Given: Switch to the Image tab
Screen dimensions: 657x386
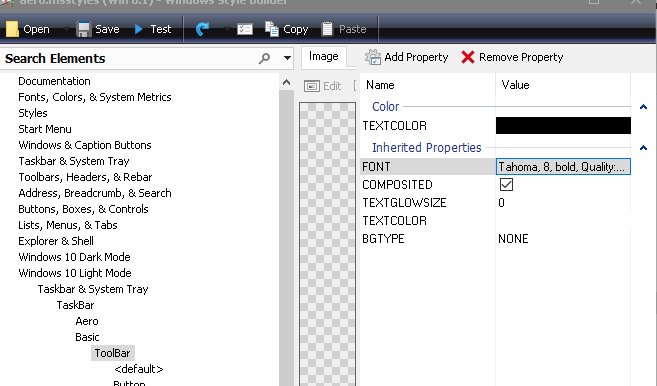Looking at the screenshot, I should click(323, 57).
